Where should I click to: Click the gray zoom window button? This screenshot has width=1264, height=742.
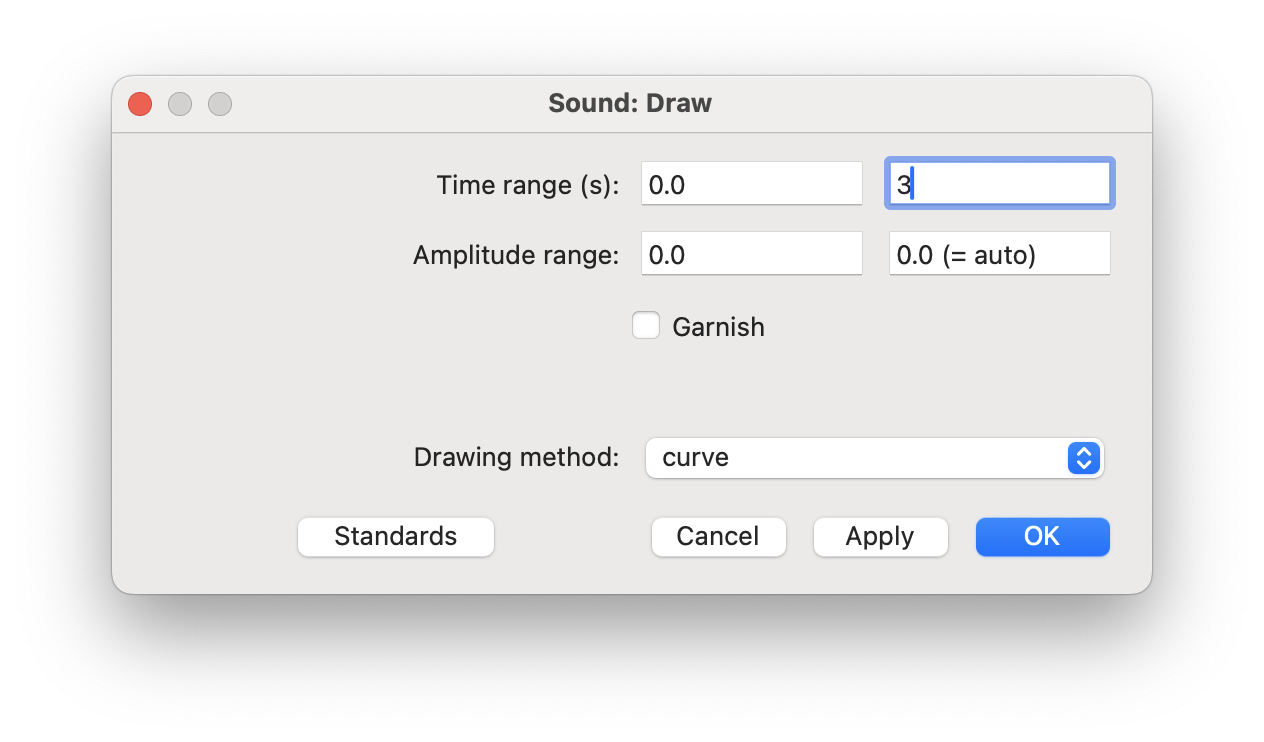[220, 104]
